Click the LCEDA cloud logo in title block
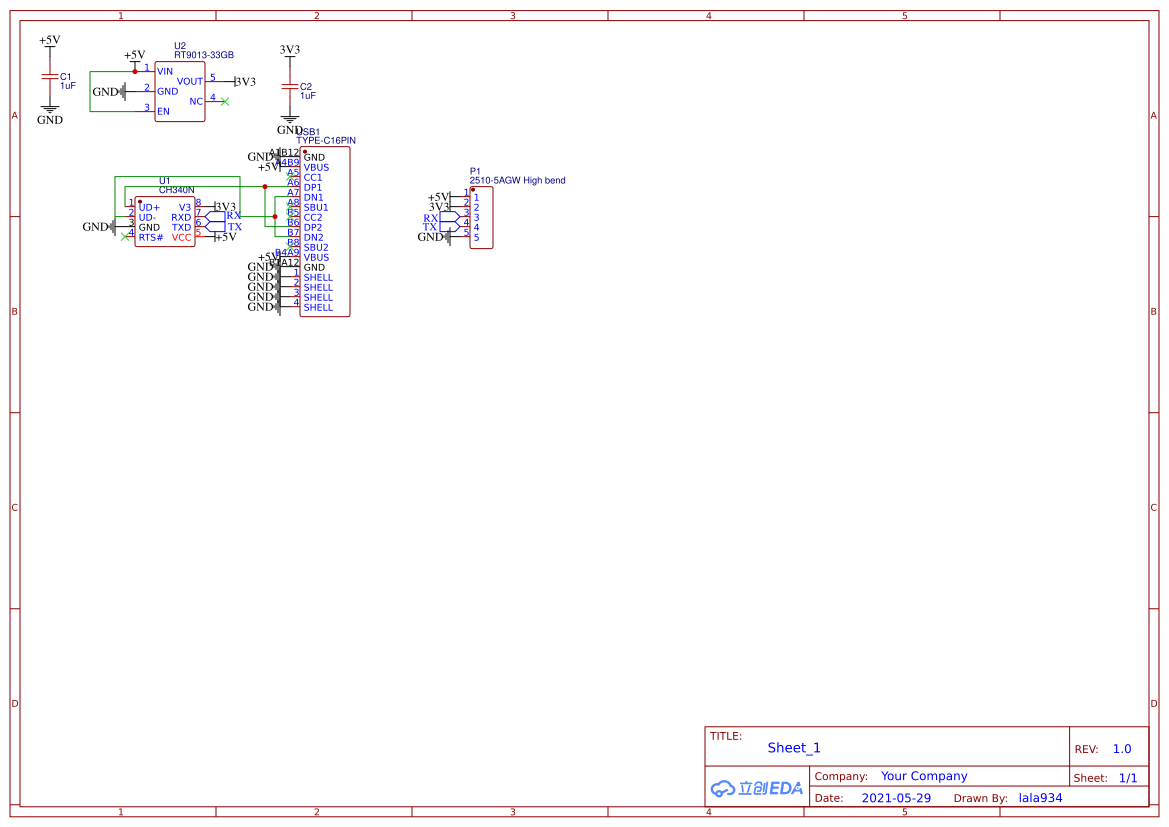1169x827 pixels. [756, 788]
